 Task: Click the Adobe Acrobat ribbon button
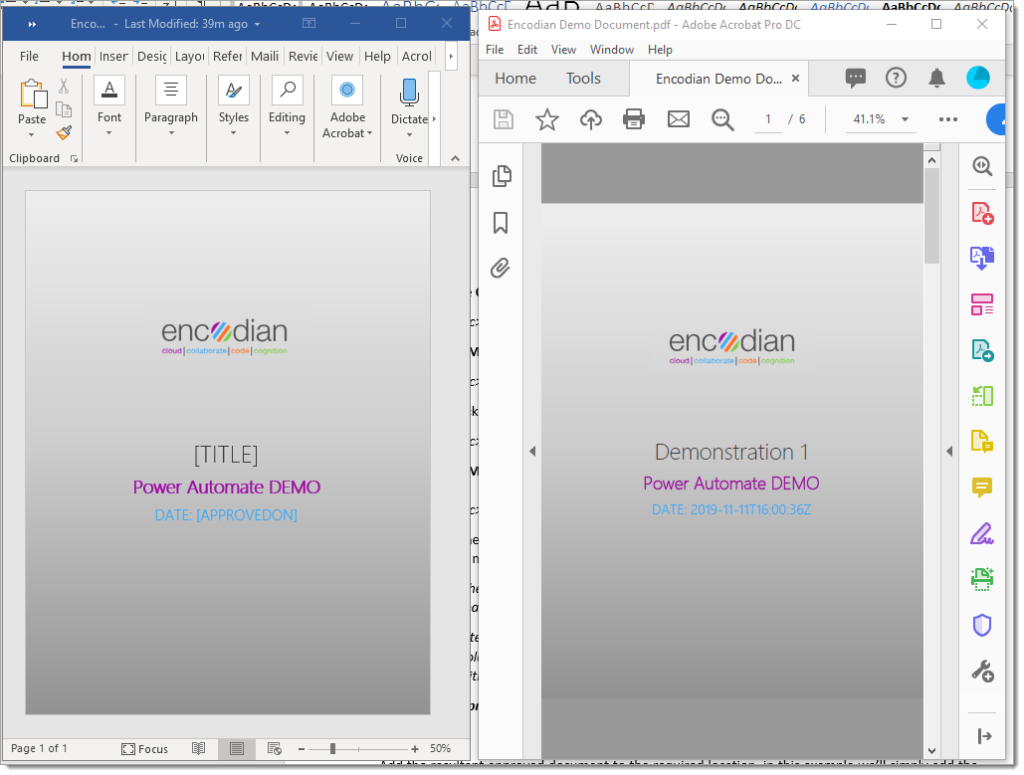click(x=347, y=108)
